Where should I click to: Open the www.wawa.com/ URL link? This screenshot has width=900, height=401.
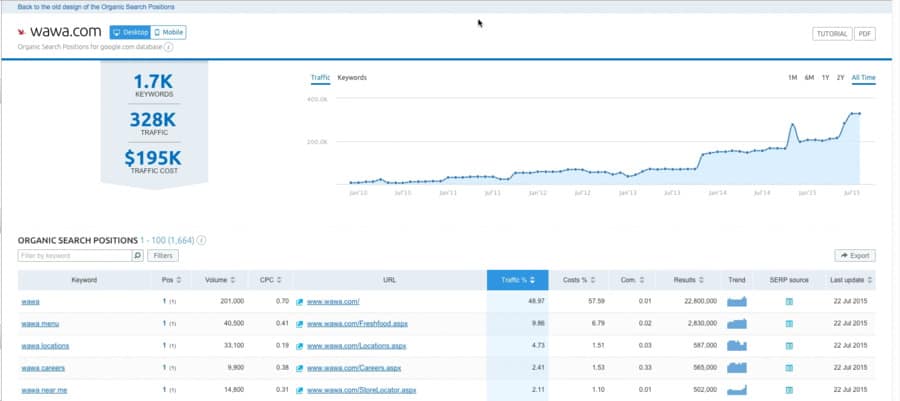click(333, 302)
